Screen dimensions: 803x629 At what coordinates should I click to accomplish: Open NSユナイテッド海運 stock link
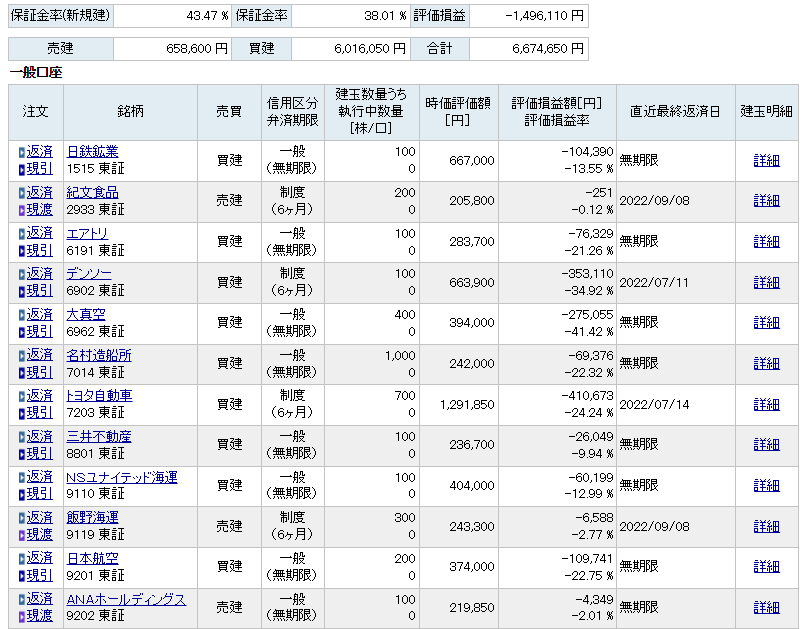(x=121, y=477)
